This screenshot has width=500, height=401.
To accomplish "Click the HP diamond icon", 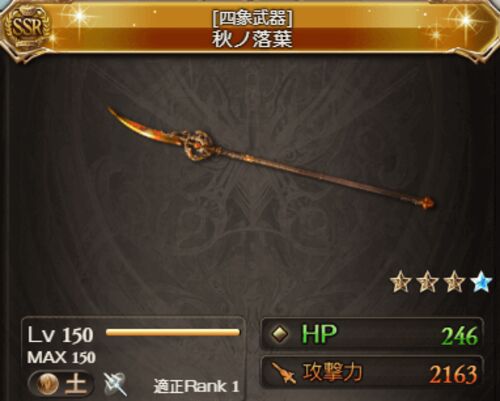I will click(279, 334).
